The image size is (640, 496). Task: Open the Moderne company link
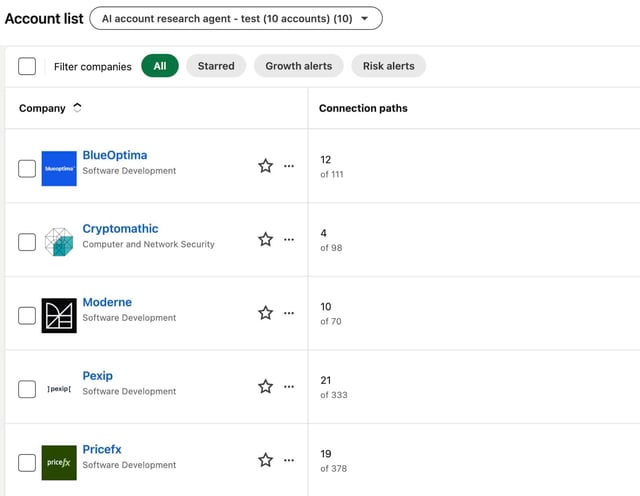point(107,302)
